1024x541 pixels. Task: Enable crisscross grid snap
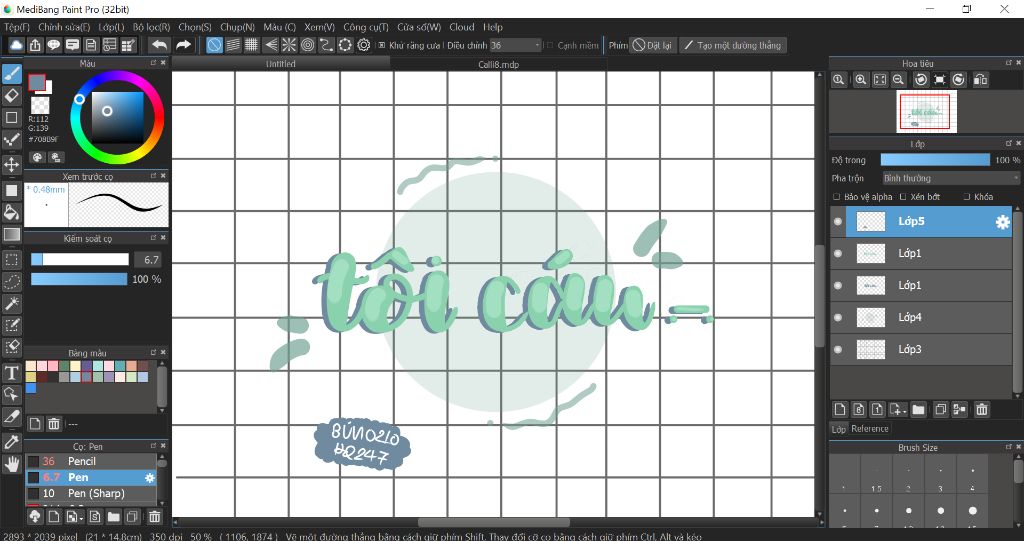(251, 45)
